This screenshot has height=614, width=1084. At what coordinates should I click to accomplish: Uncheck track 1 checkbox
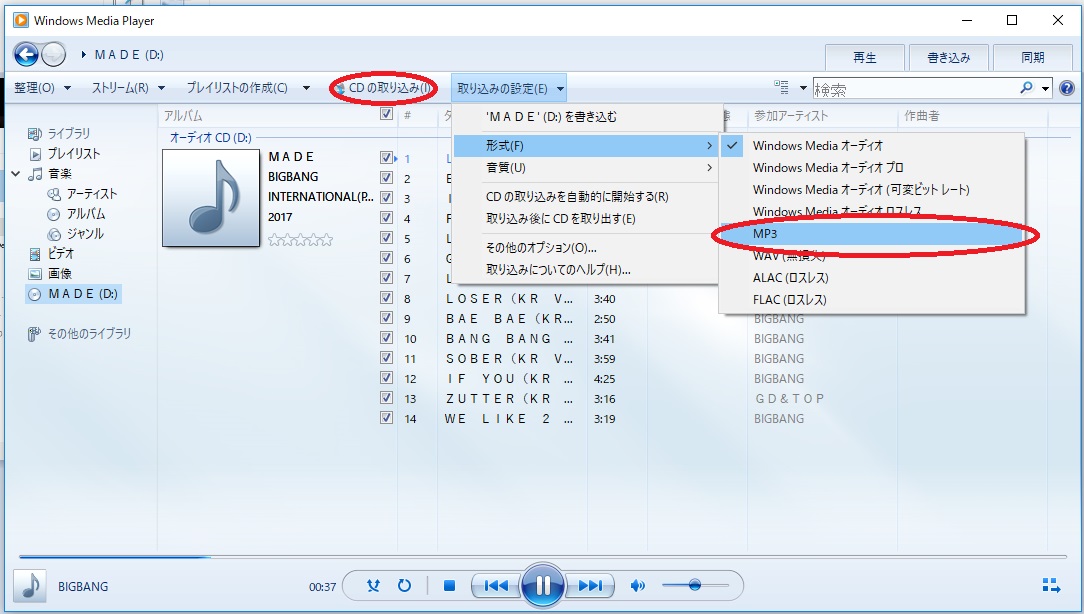click(x=386, y=158)
